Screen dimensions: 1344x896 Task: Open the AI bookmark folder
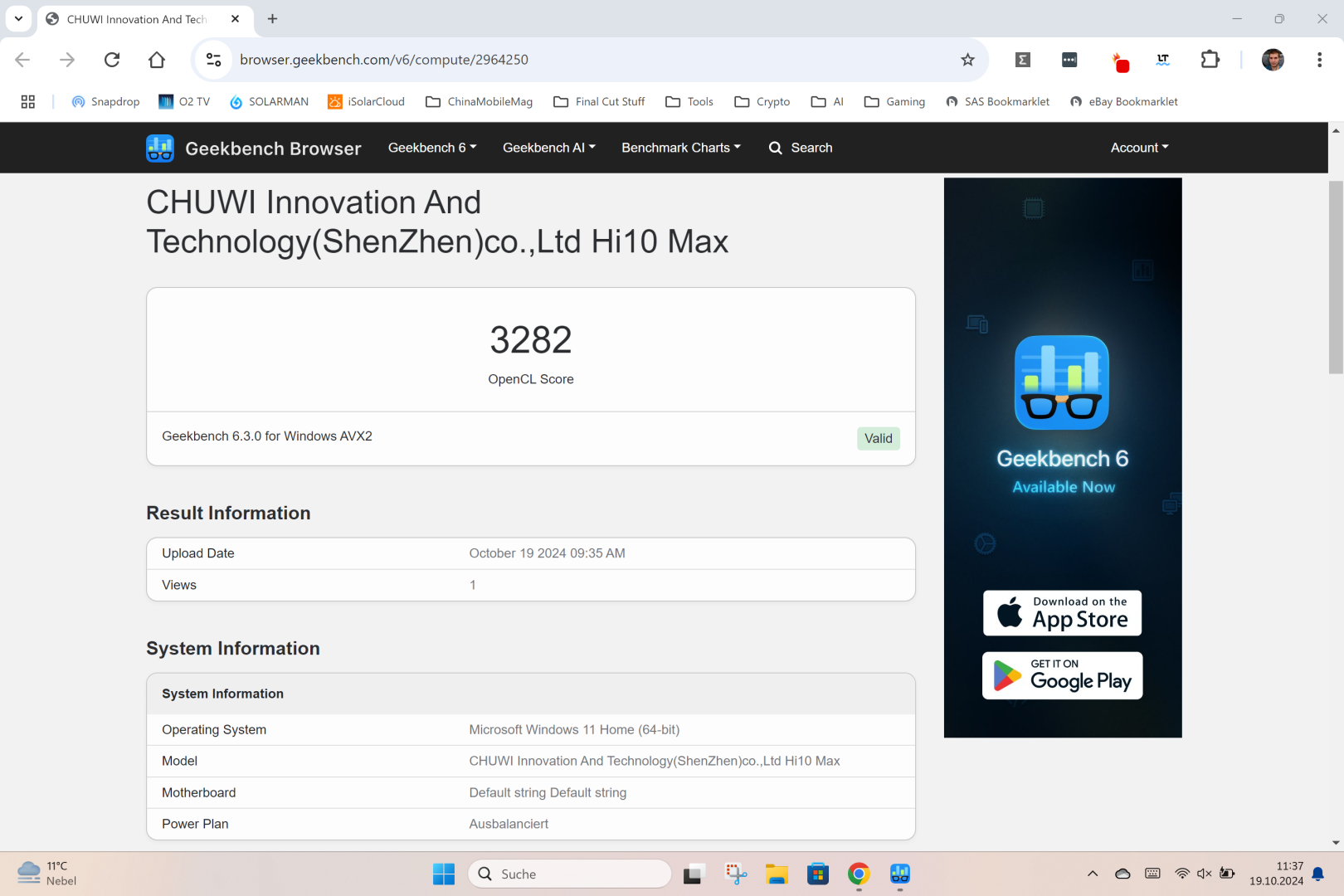click(x=827, y=102)
